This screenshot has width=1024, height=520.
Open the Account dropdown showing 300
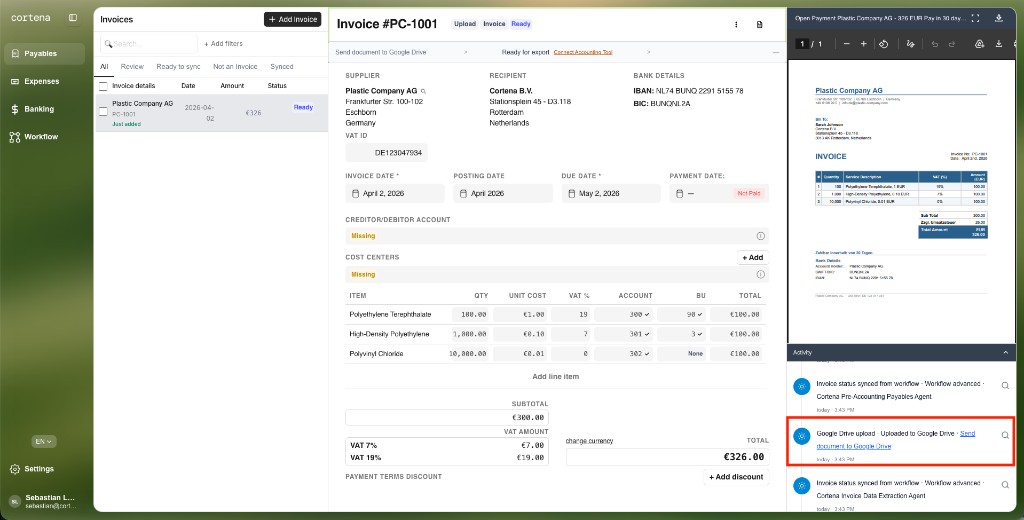click(625, 314)
